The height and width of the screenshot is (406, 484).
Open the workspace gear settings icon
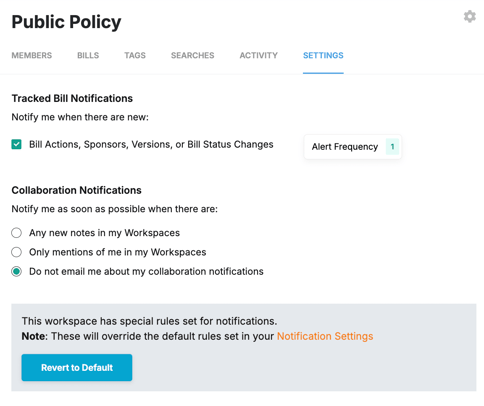[x=470, y=16]
